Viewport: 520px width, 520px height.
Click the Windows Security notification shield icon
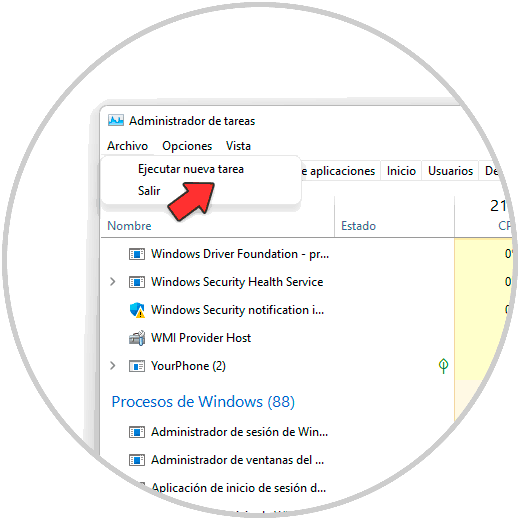point(137,310)
